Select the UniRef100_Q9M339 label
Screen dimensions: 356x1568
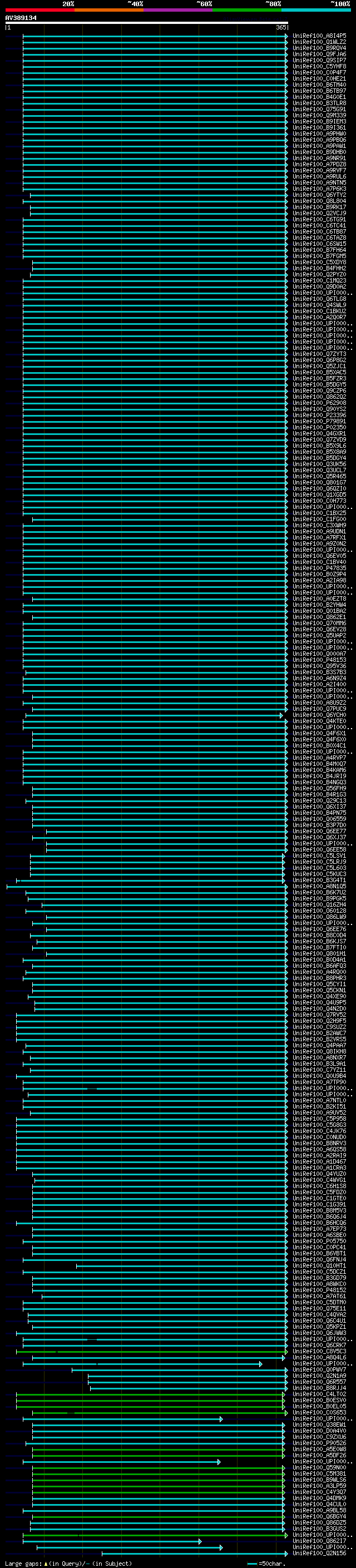click(x=319, y=115)
